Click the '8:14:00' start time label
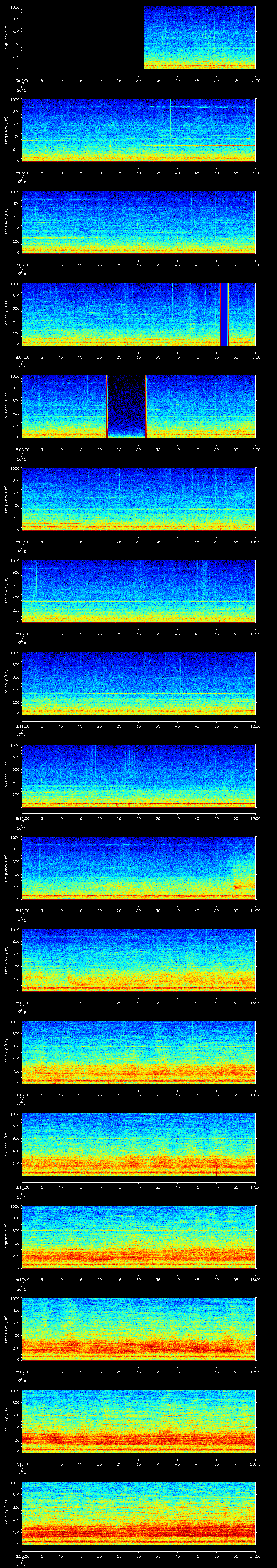The height and width of the screenshot is (1568, 277). [22, 1003]
